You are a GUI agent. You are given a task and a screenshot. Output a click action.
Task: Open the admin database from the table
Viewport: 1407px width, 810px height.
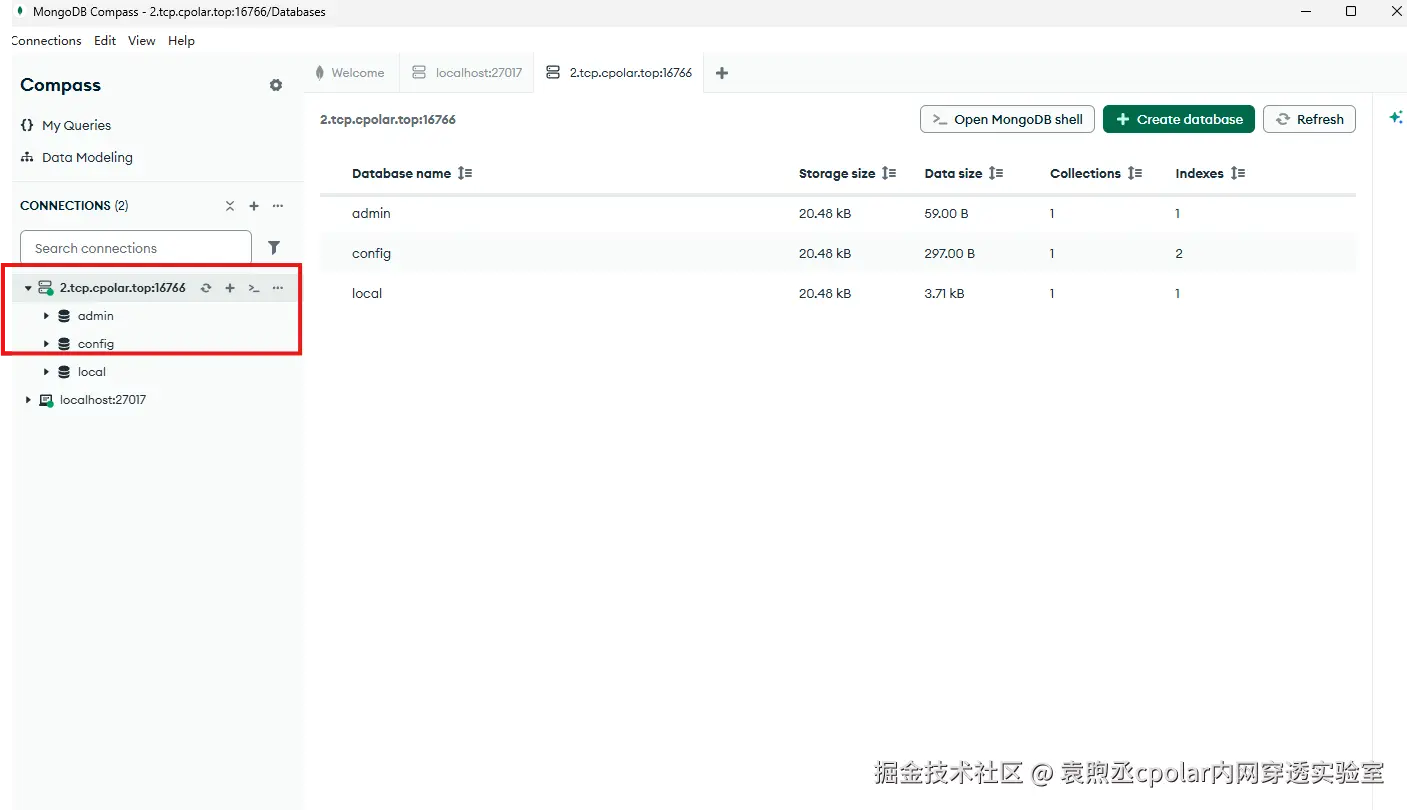coord(371,213)
